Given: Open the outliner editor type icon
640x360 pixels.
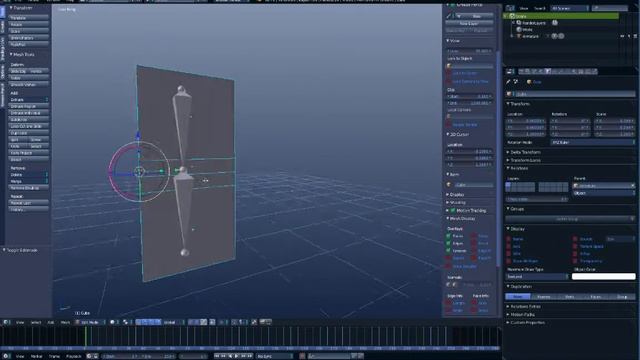Looking at the screenshot, I should point(510,8).
